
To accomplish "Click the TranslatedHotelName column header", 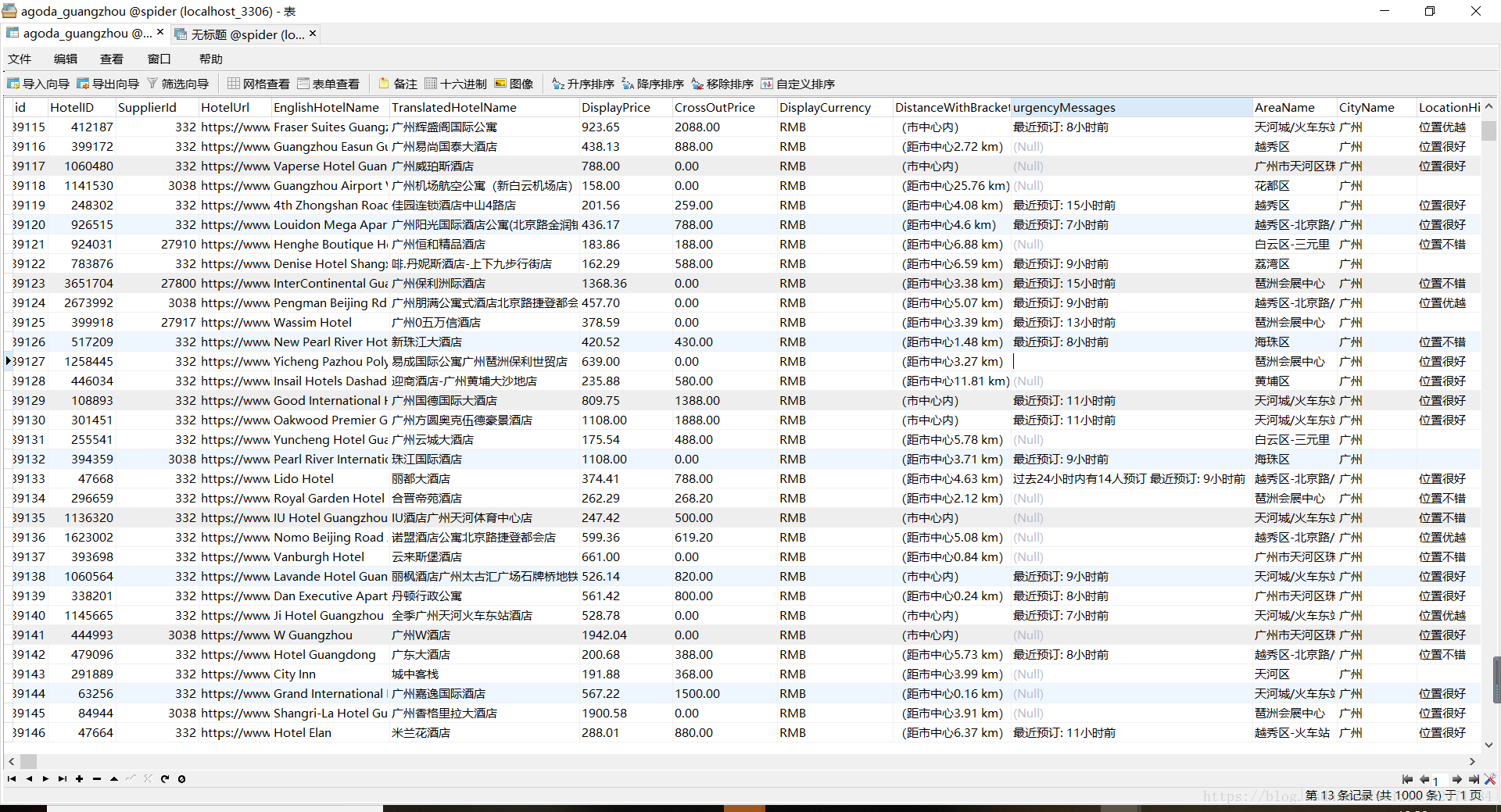I will 484,107.
